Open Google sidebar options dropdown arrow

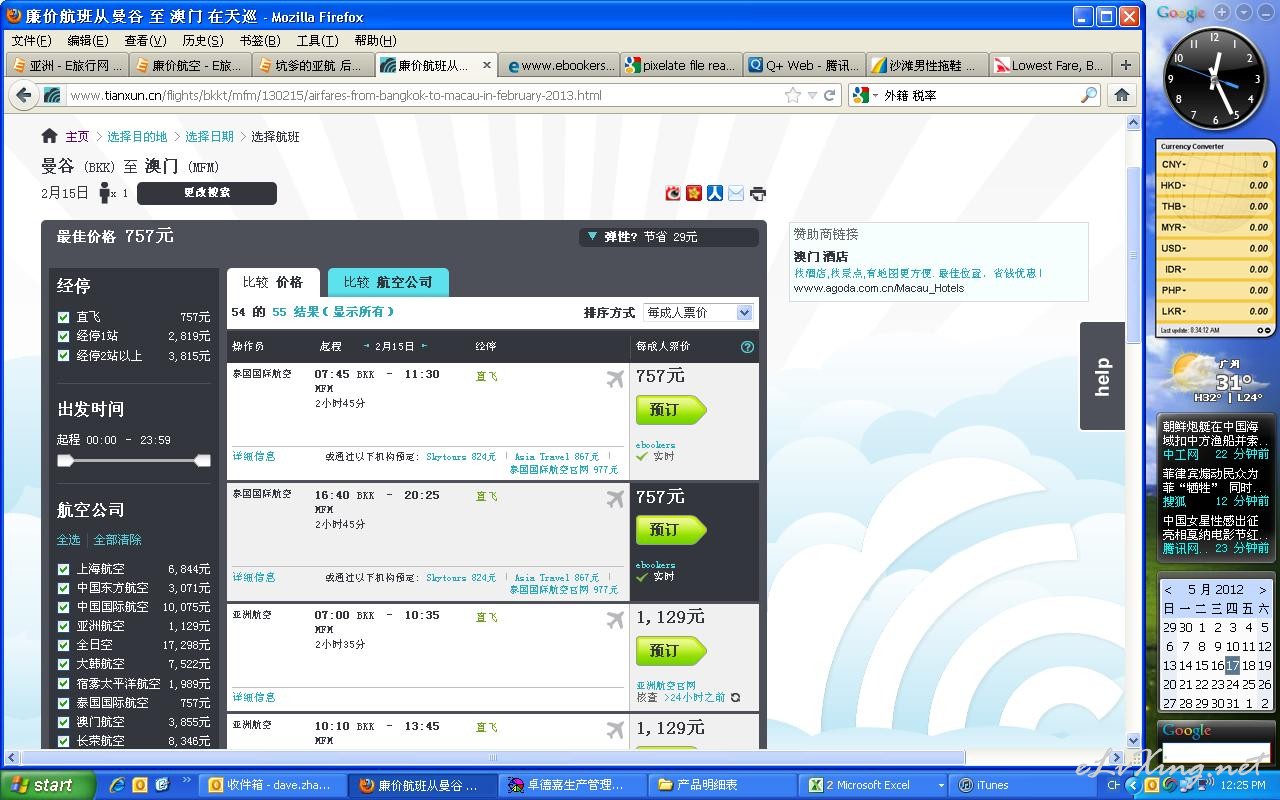pyautogui.click(x=1244, y=12)
